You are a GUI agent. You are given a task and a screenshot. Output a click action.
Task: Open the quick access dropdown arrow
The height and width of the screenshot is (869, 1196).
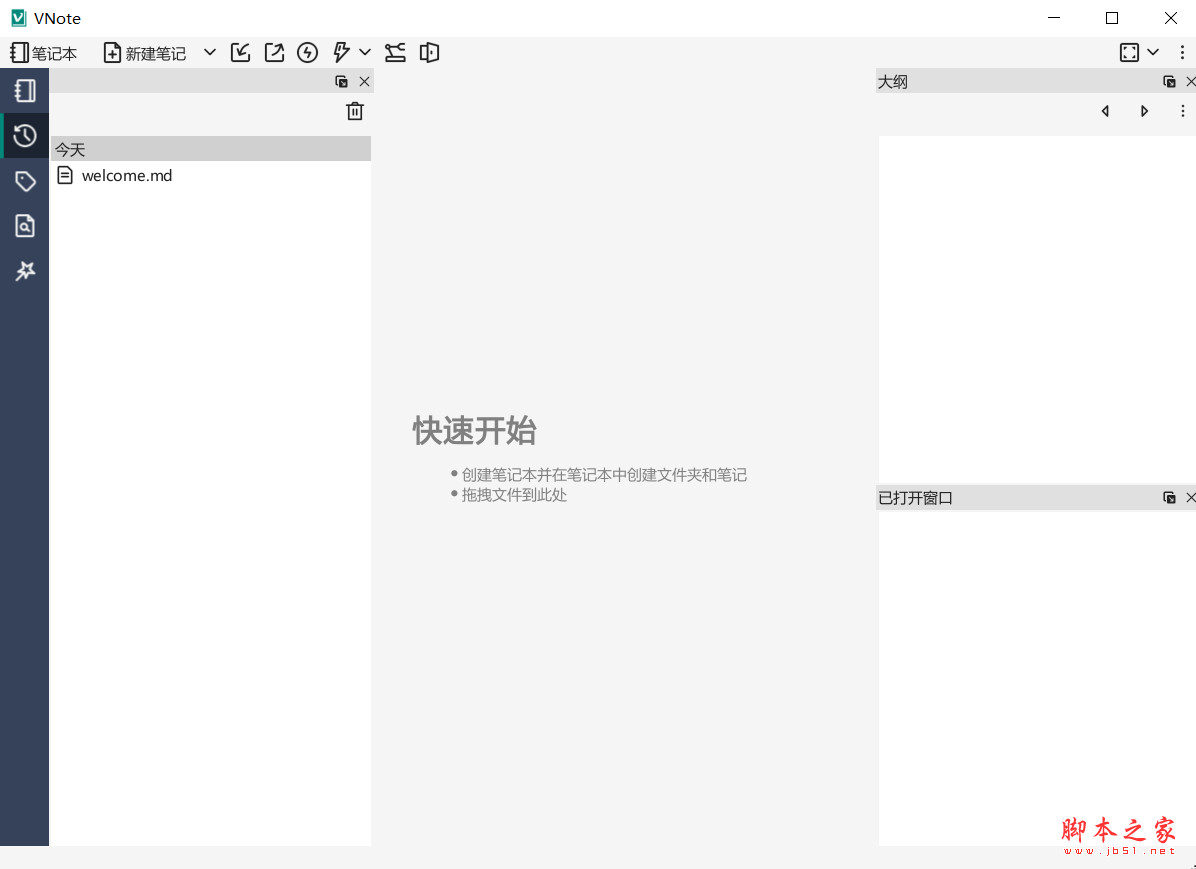pos(364,52)
